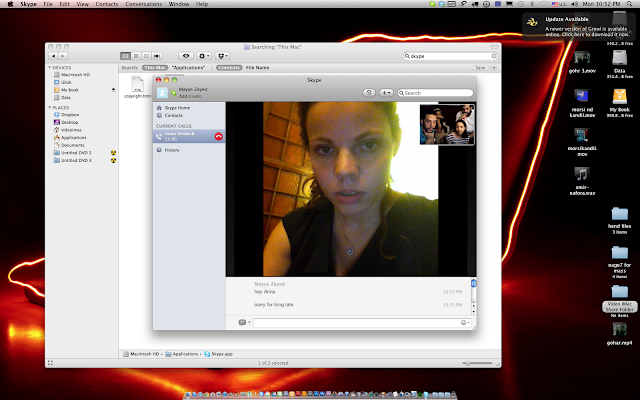
Task: Open the Apple menu
Action: coord(10,4)
